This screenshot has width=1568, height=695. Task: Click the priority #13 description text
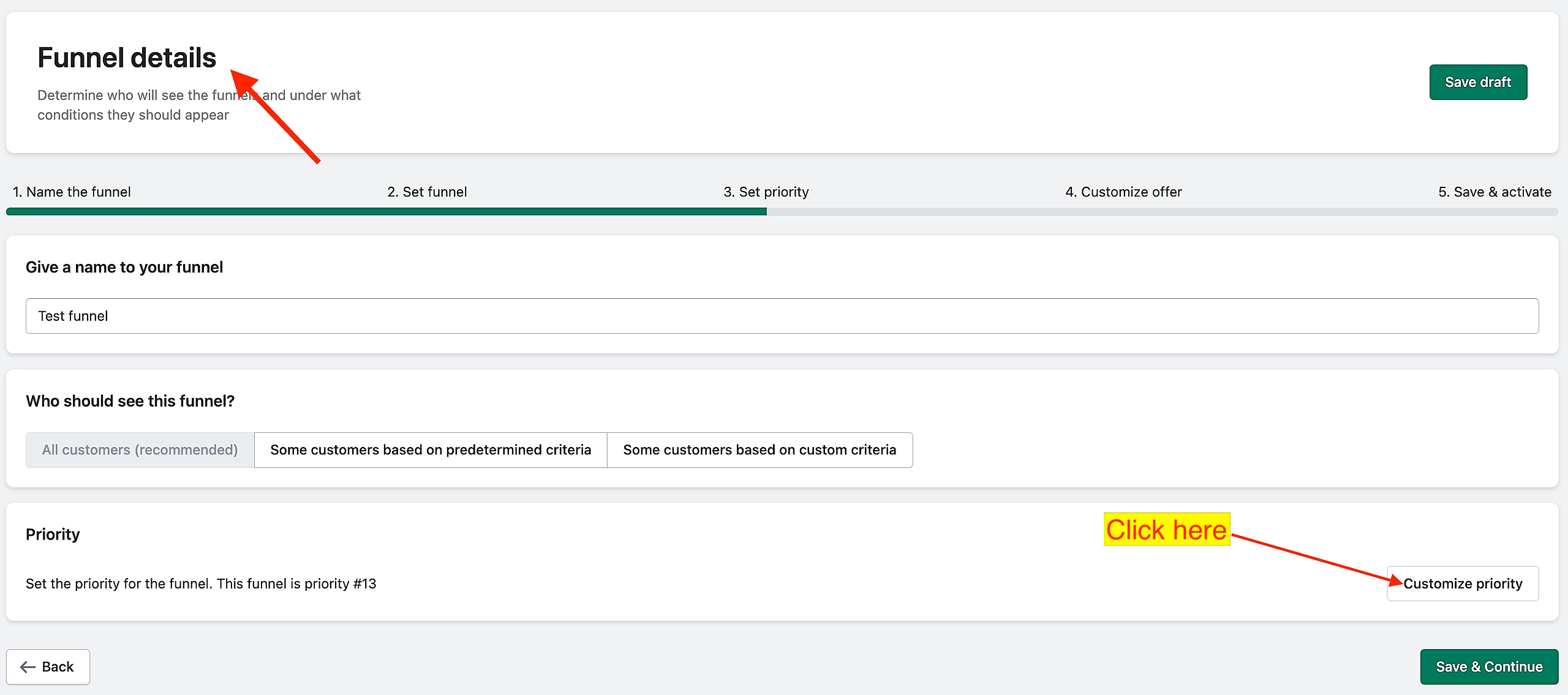click(201, 584)
